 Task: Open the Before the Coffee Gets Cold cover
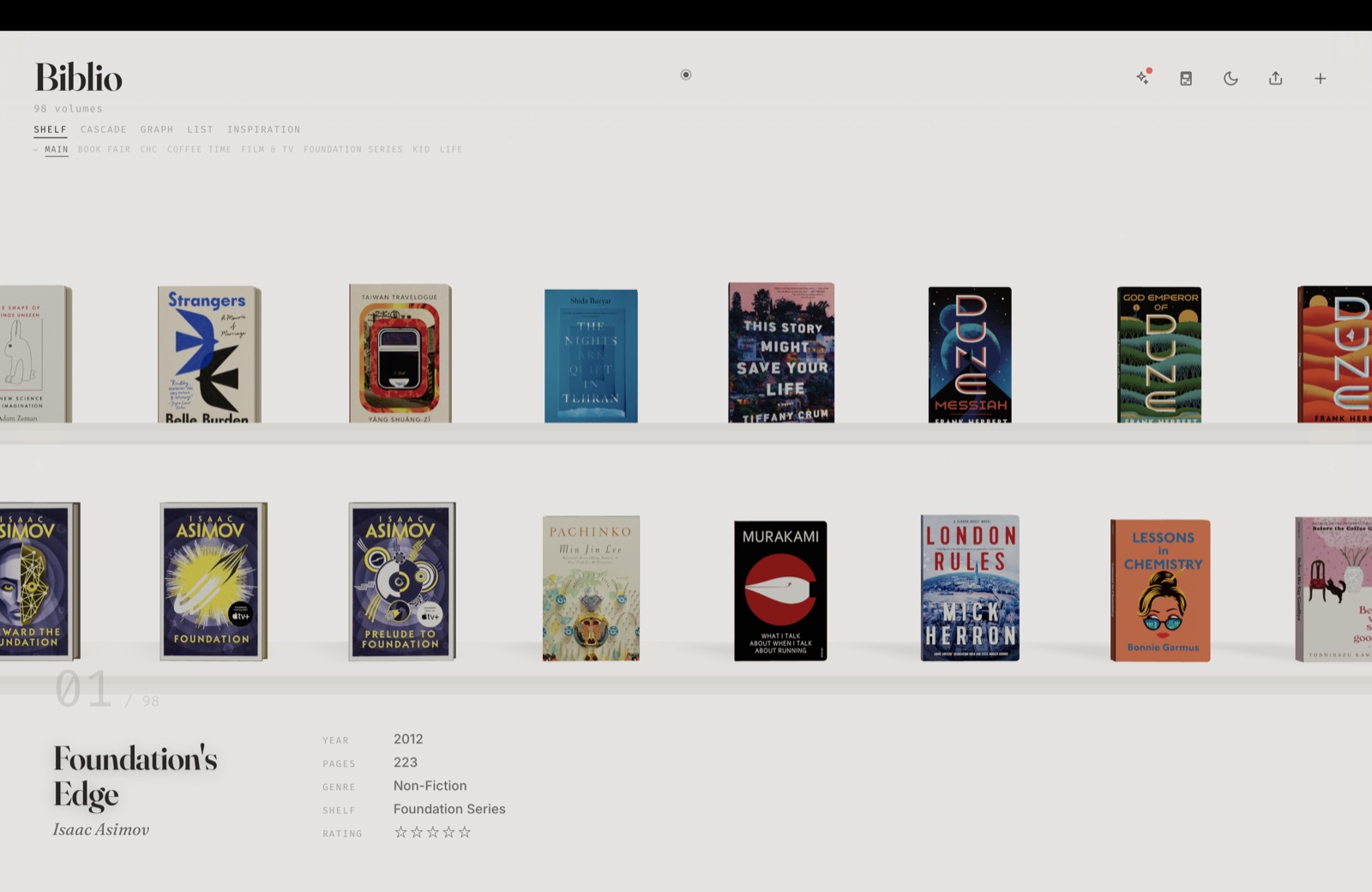point(1333,589)
